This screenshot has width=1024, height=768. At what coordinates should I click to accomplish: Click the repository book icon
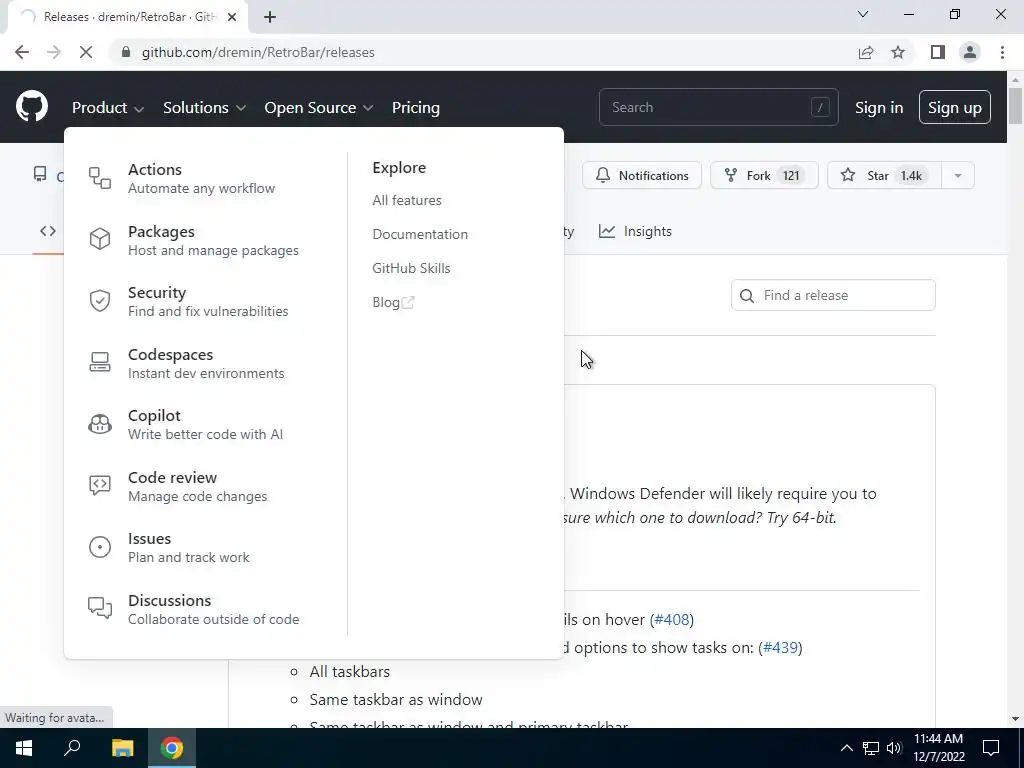pos(40,174)
